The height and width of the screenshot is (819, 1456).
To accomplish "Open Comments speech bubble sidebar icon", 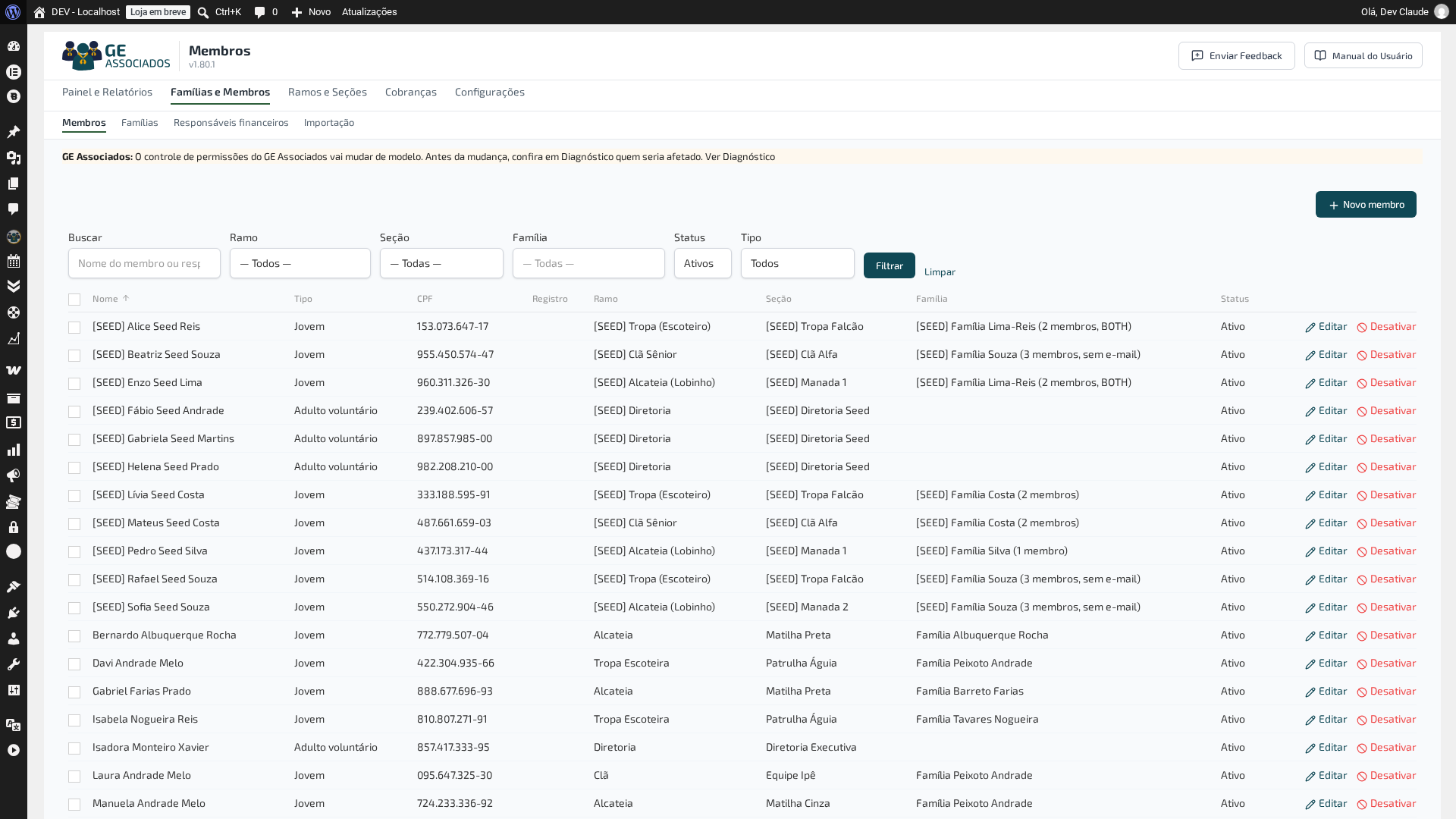I will coord(14,209).
